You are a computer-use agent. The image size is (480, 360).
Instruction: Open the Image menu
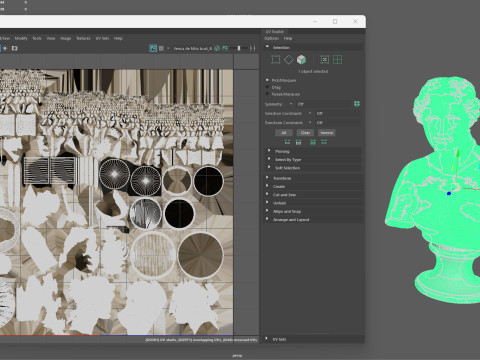point(66,38)
